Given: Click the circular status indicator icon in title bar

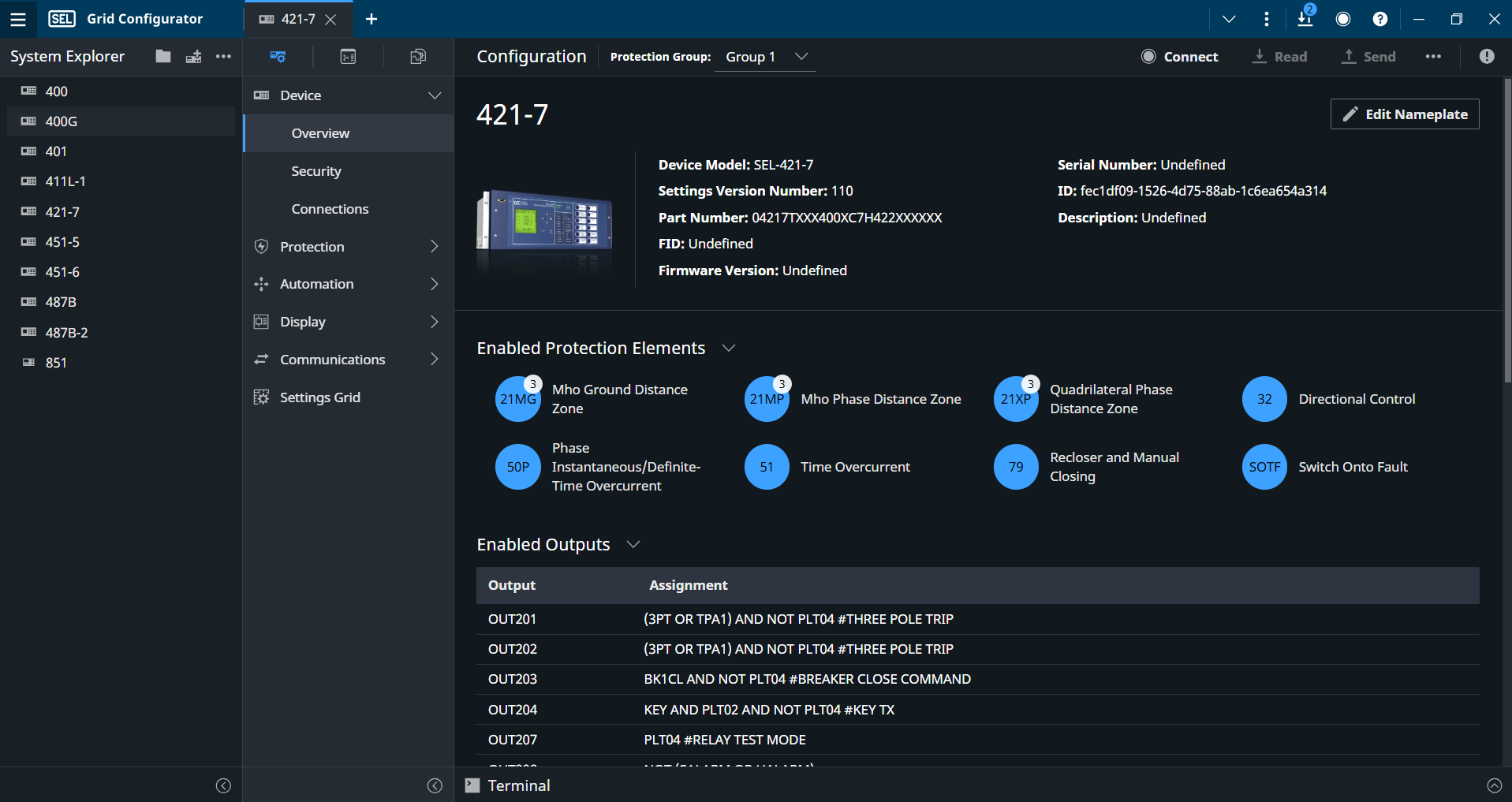Looking at the screenshot, I should pos(1343,19).
